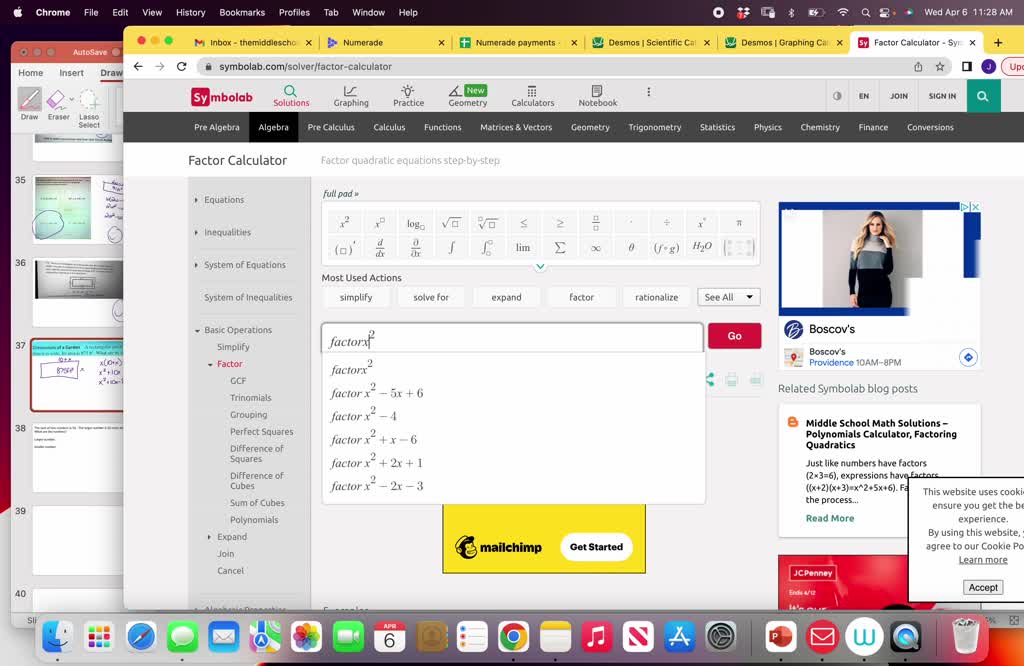Image resolution: width=1024 pixels, height=666 pixels.
Task: Open the Calculators icon
Action: 532,96
